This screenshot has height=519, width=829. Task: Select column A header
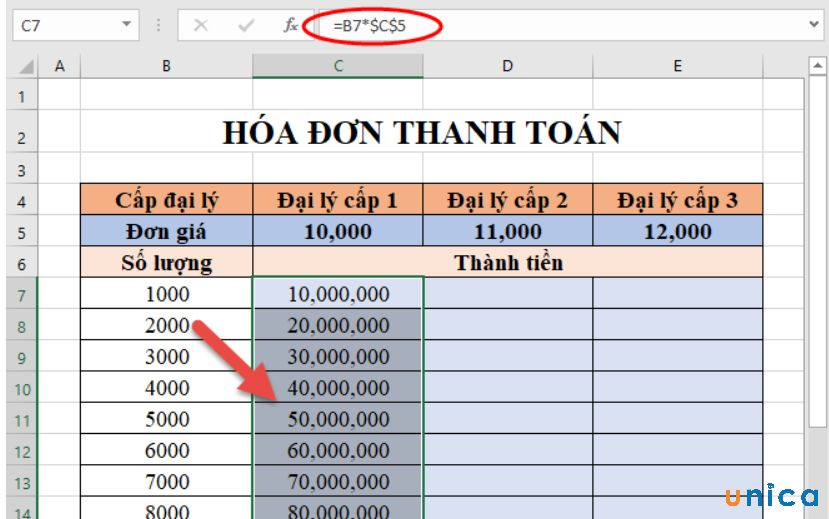[x=59, y=66]
